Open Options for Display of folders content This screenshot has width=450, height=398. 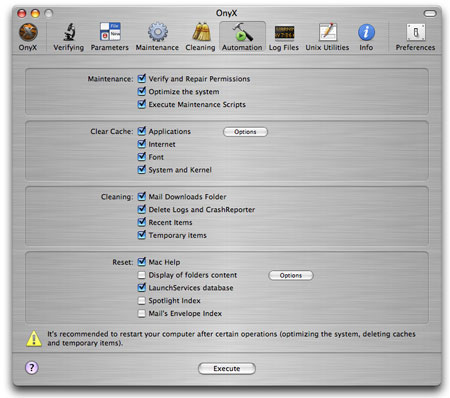point(291,275)
